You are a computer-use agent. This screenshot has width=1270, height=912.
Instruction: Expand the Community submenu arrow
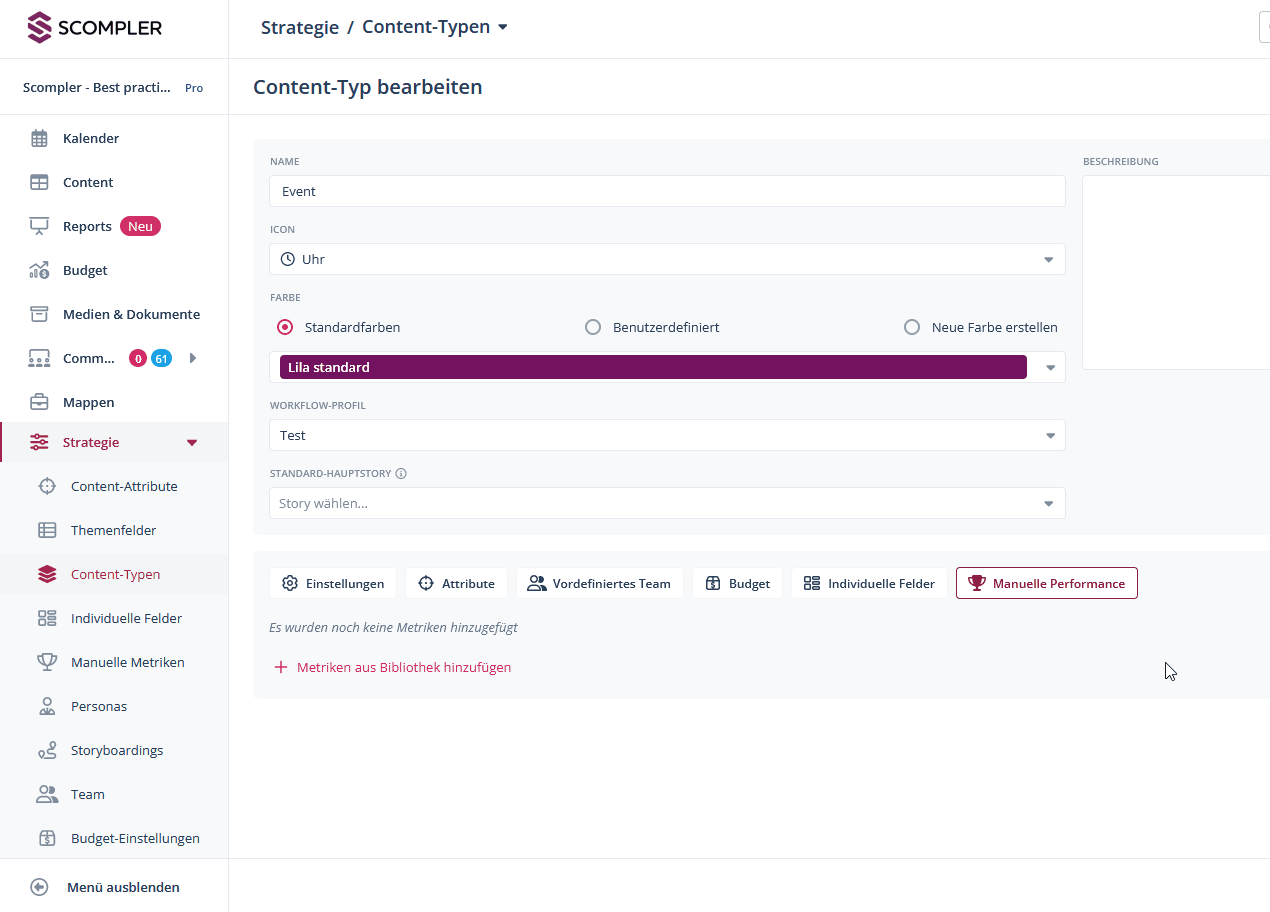coord(192,358)
